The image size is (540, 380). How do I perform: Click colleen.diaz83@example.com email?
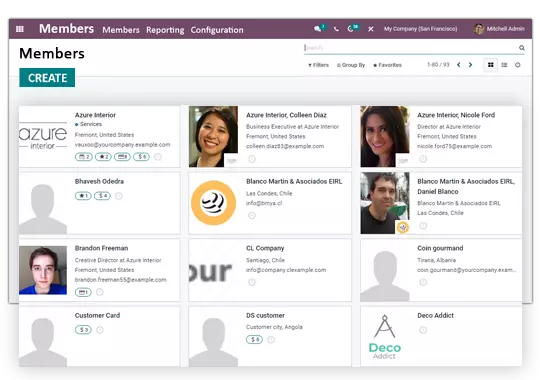coord(285,146)
